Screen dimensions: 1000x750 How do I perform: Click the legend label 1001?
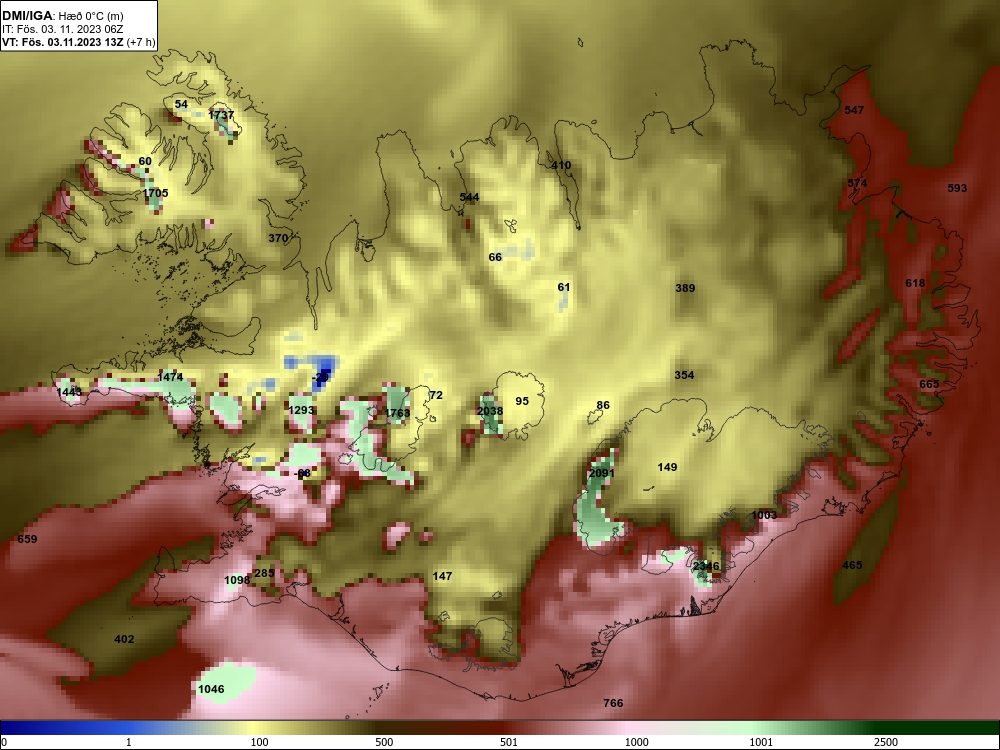[x=761, y=742]
